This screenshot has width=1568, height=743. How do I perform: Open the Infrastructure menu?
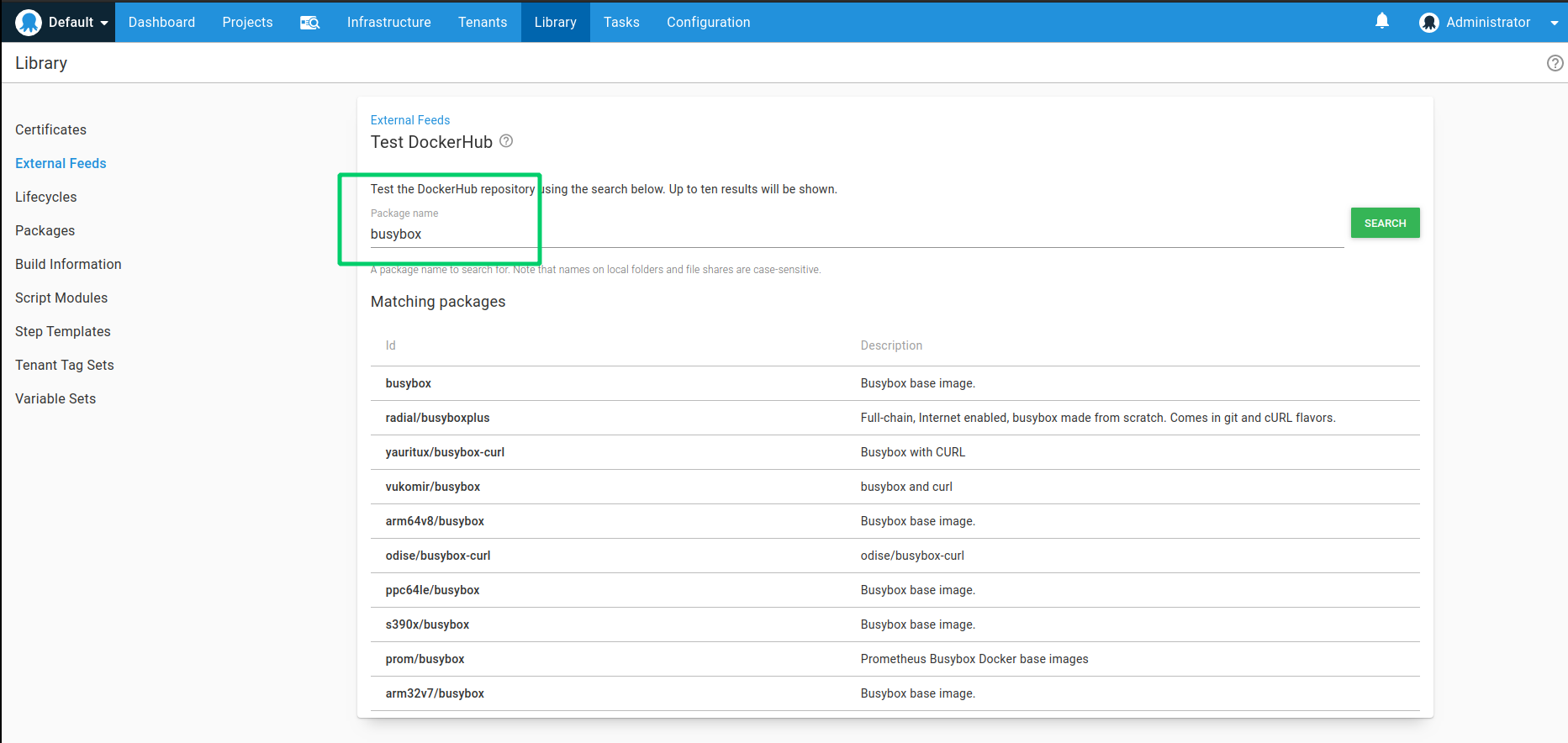pos(388,23)
